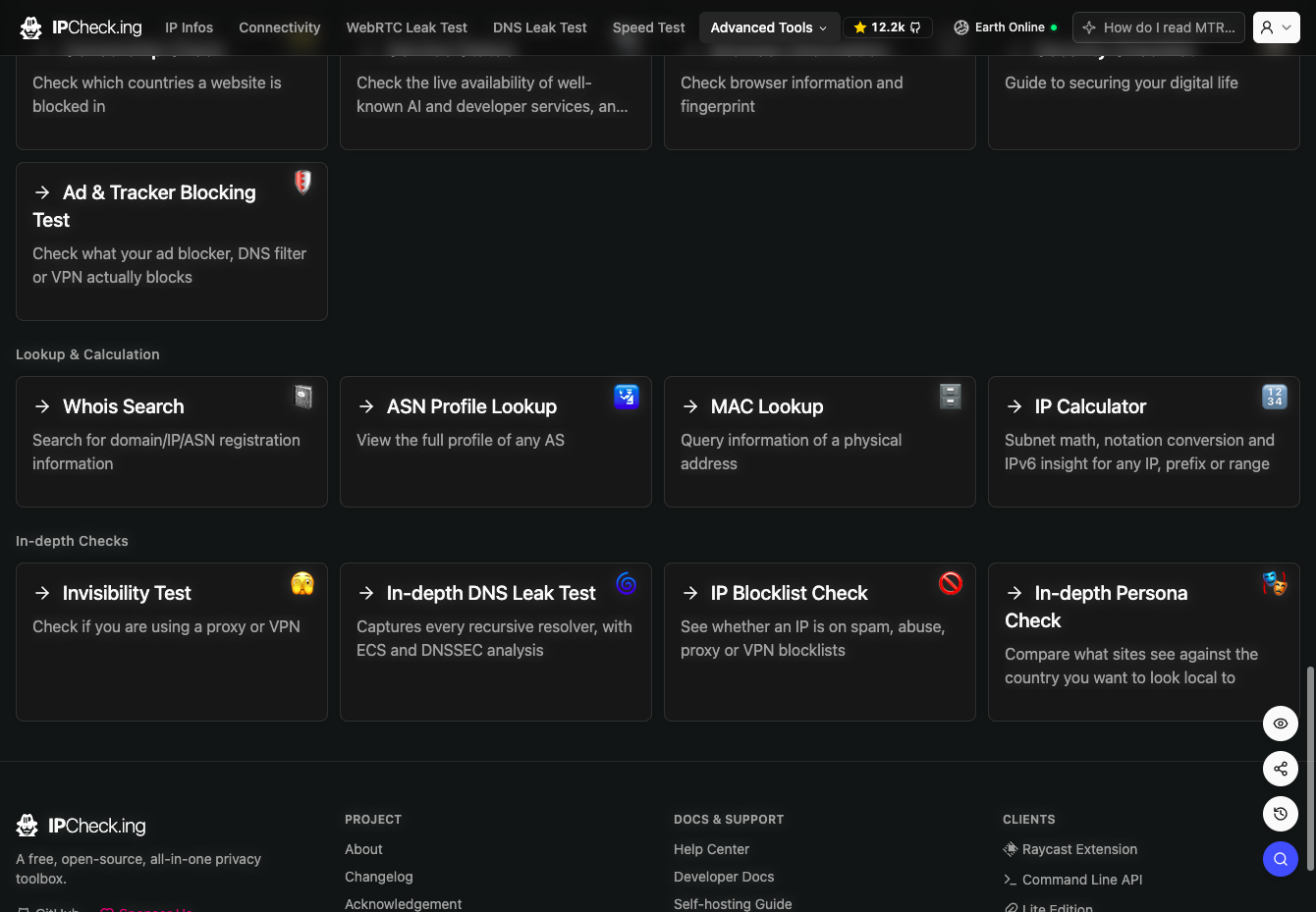Image resolution: width=1316 pixels, height=912 pixels.
Task: Click the Ad & Tracker Blocking shield icon
Action: [x=303, y=182]
